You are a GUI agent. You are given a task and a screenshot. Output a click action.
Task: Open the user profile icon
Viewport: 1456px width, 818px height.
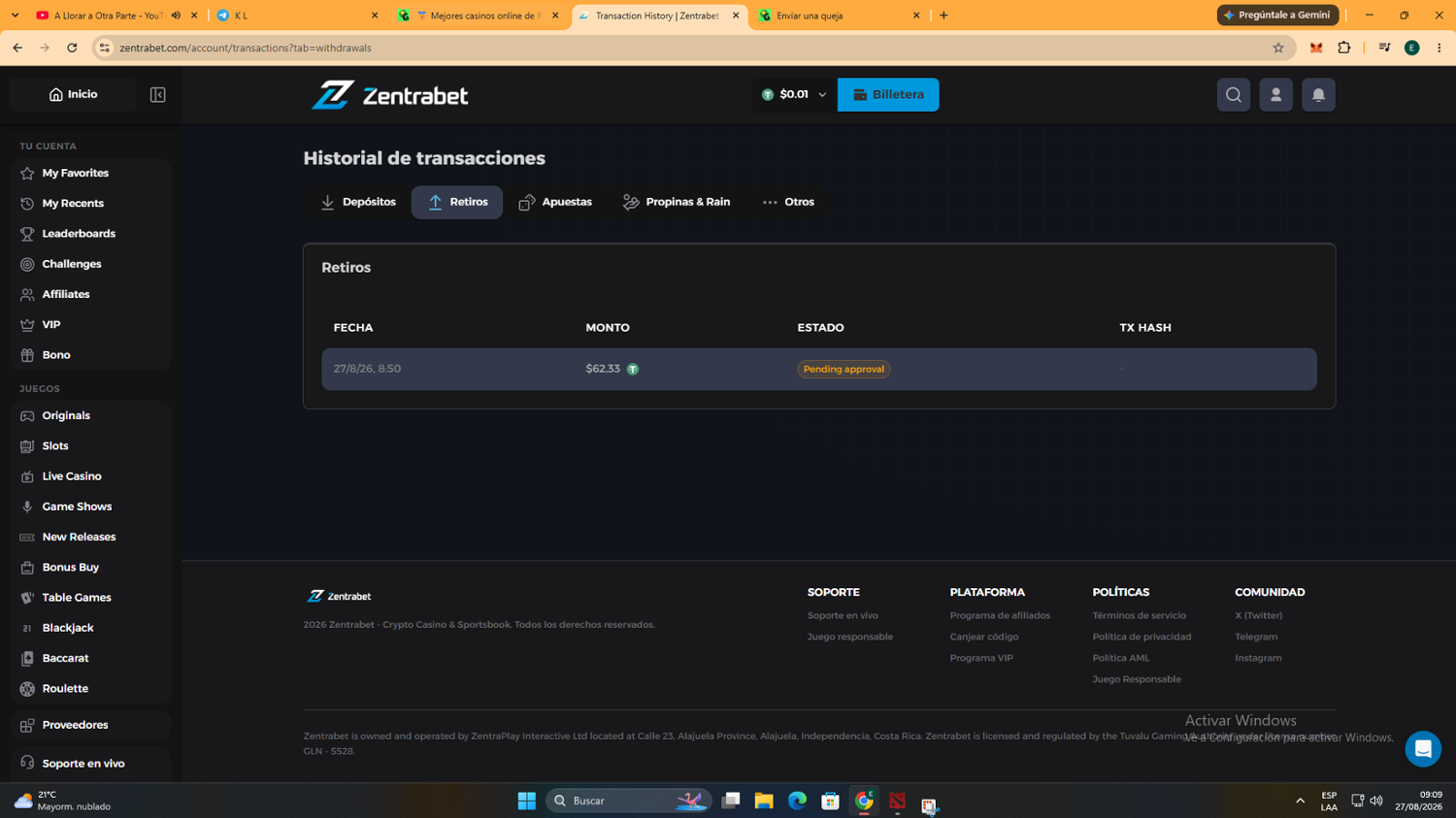[1275, 95]
